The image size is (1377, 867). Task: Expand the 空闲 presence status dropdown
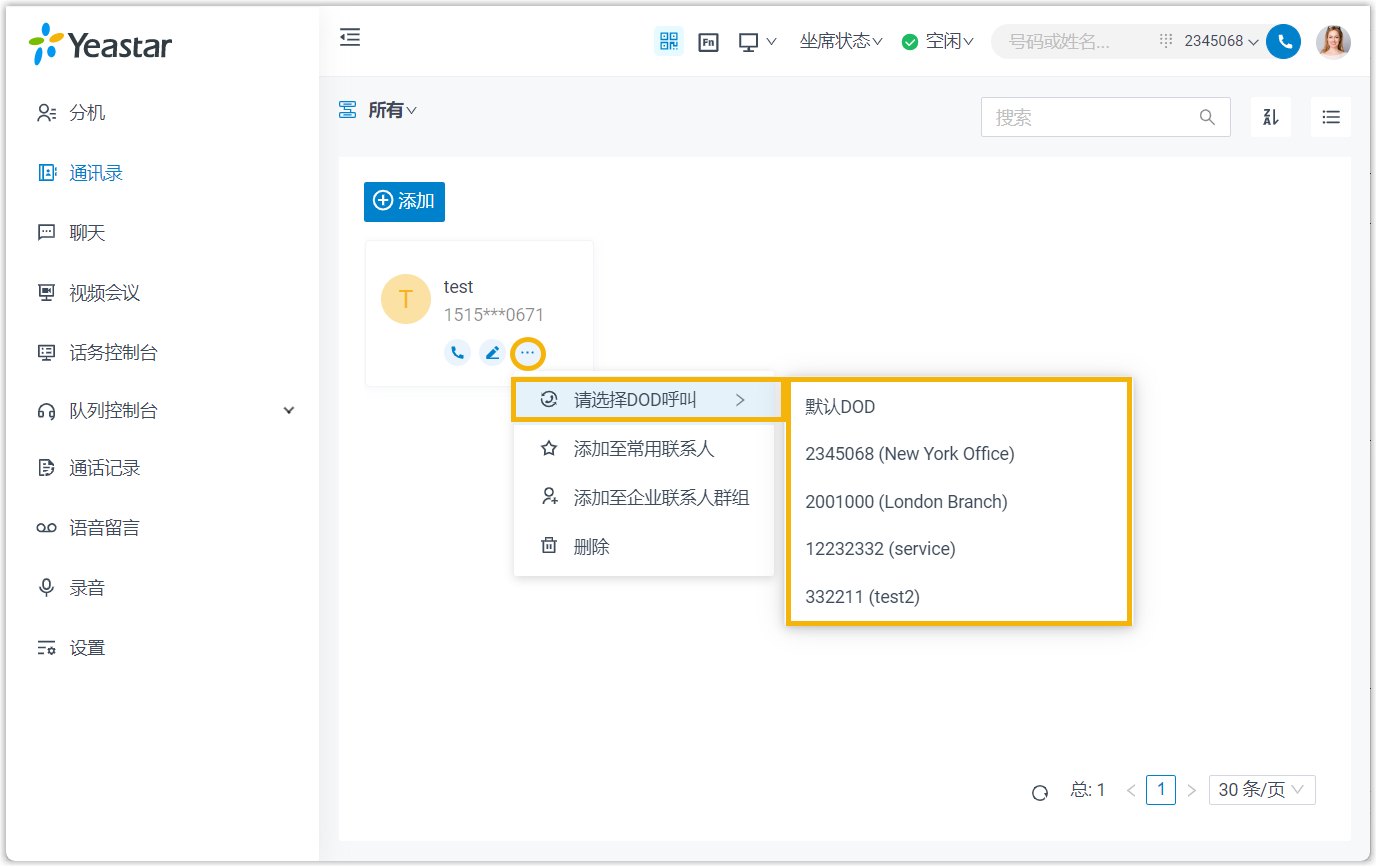click(938, 41)
